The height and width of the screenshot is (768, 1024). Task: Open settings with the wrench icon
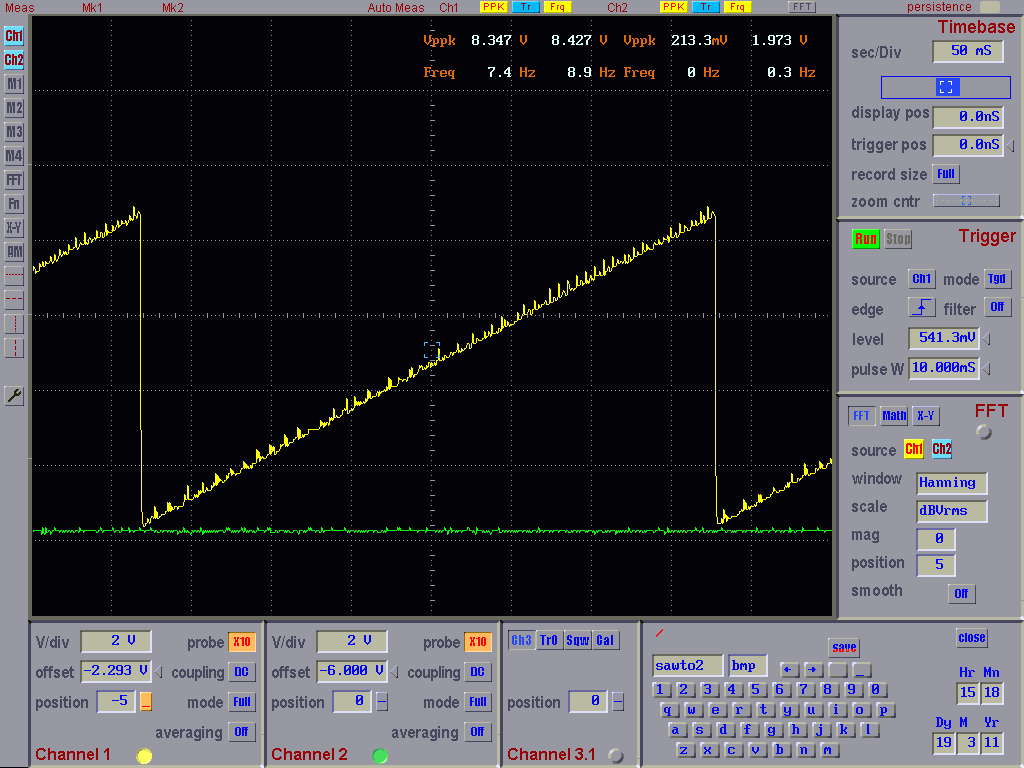pyautogui.click(x=14, y=395)
